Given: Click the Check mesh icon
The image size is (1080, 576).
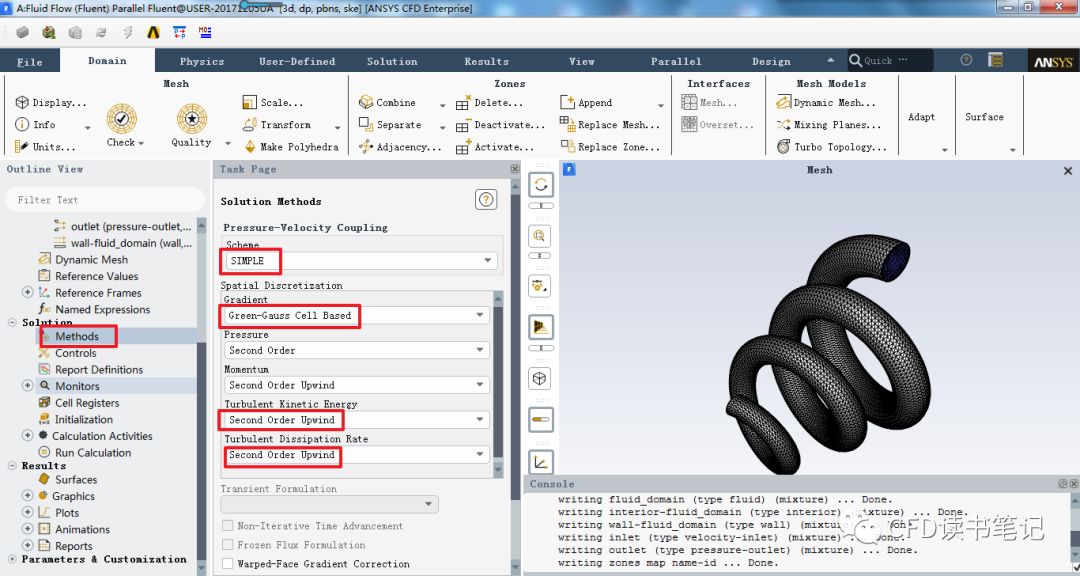Looking at the screenshot, I should [x=122, y=119].
